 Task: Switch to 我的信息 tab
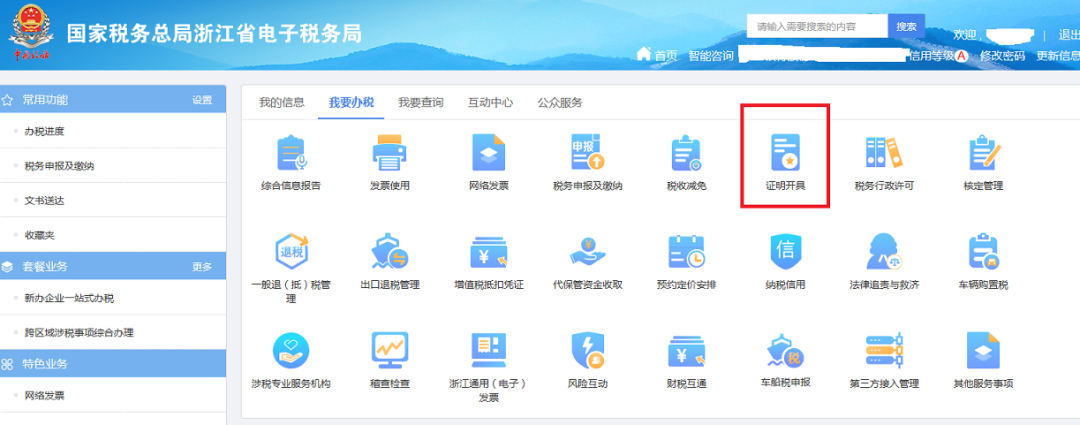pos(282,103)
